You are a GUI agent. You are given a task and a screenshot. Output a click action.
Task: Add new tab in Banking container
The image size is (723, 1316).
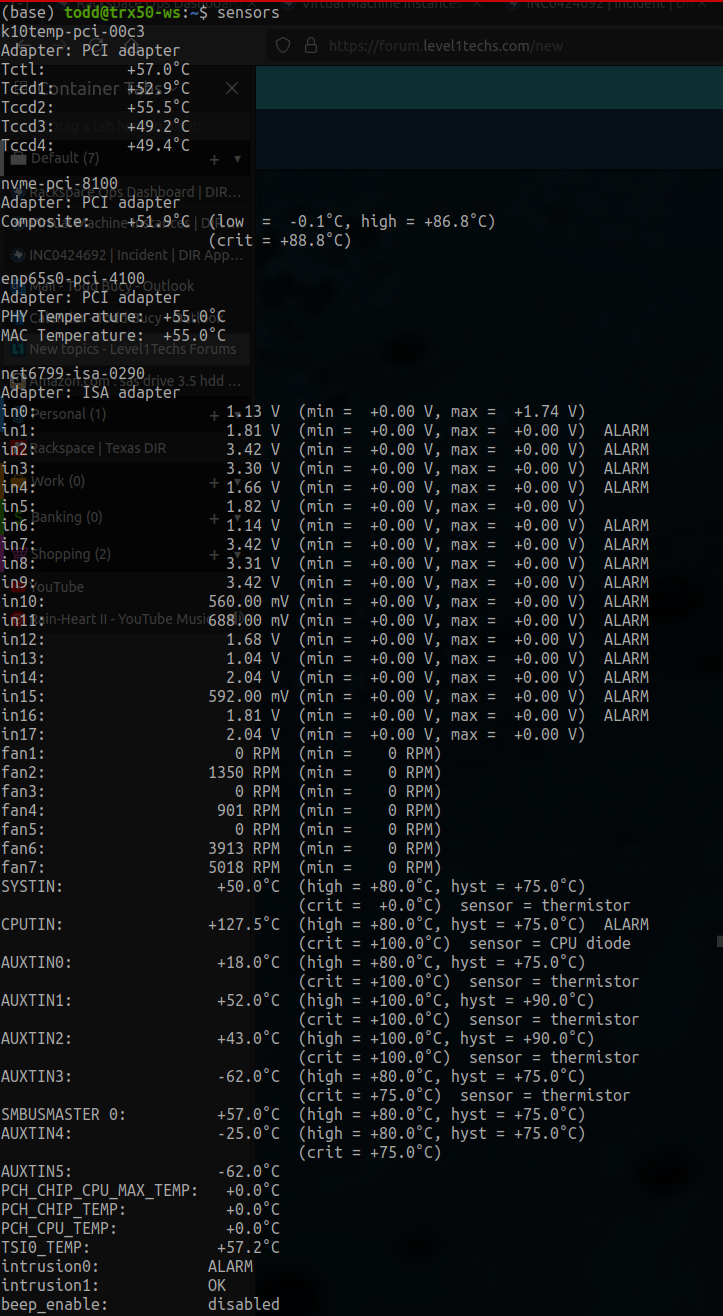(x=214, y=518)
